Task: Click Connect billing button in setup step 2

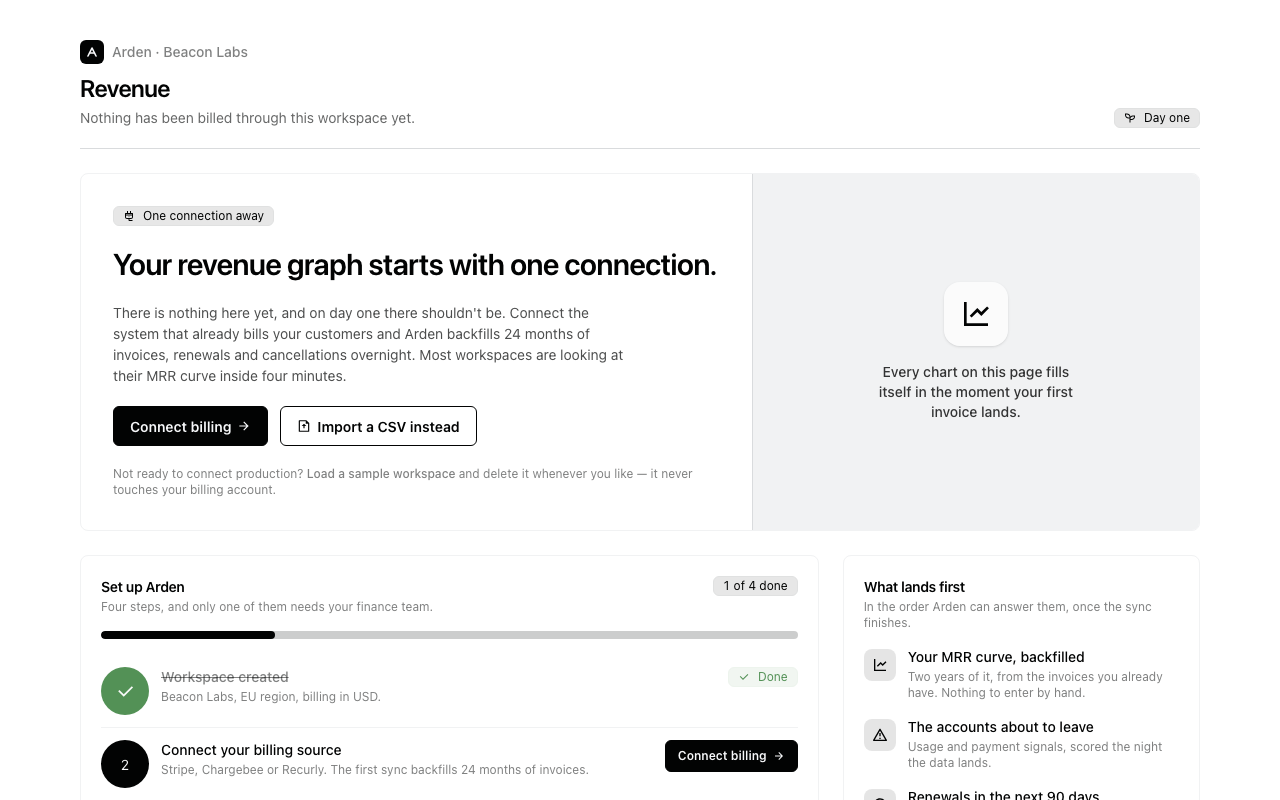Action: (x=731, y=756)
